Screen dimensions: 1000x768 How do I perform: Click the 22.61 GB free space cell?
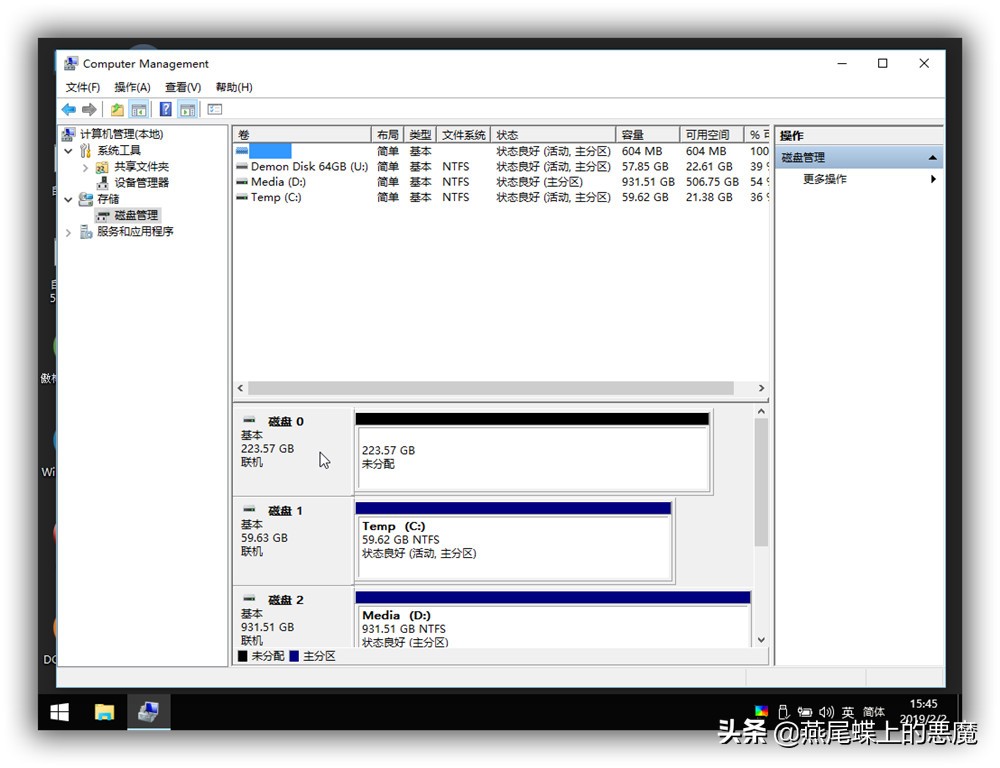coord(709,166)
